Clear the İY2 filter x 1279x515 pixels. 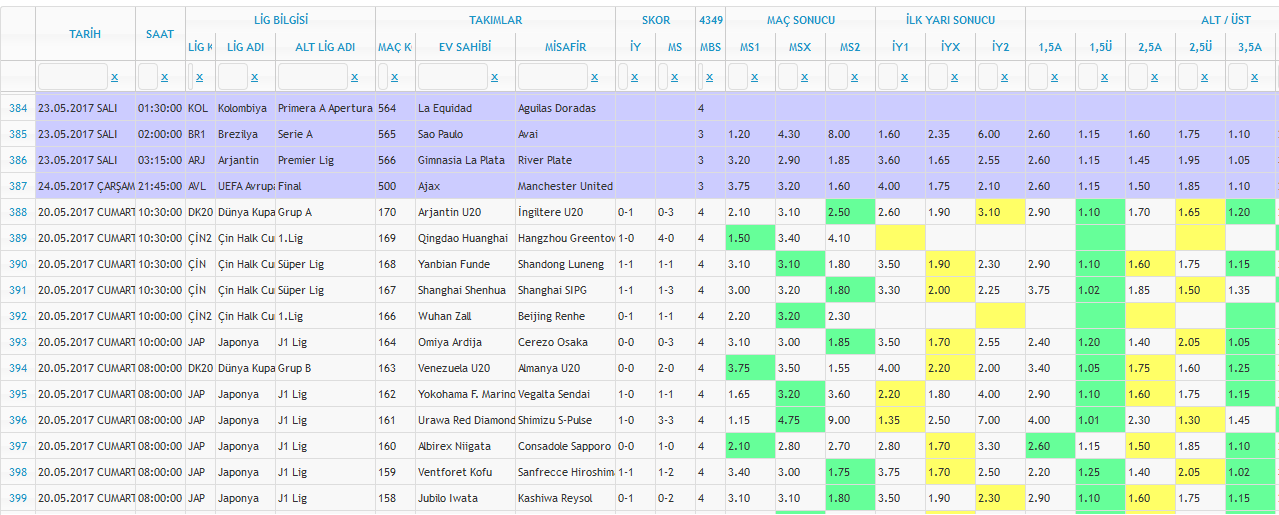(1004, 77)
